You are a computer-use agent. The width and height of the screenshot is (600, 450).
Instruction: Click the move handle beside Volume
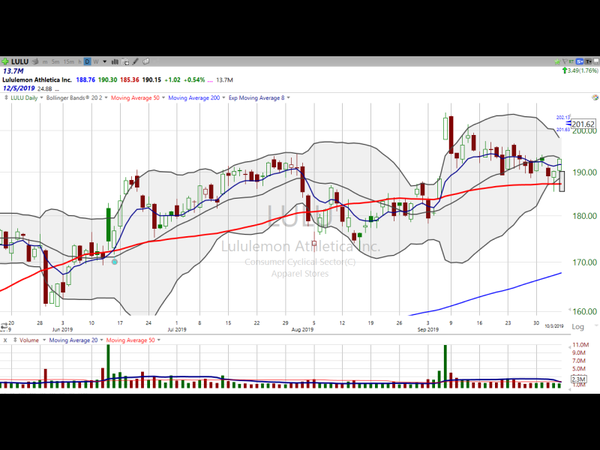pyautogui.click(x=15, y=340)
